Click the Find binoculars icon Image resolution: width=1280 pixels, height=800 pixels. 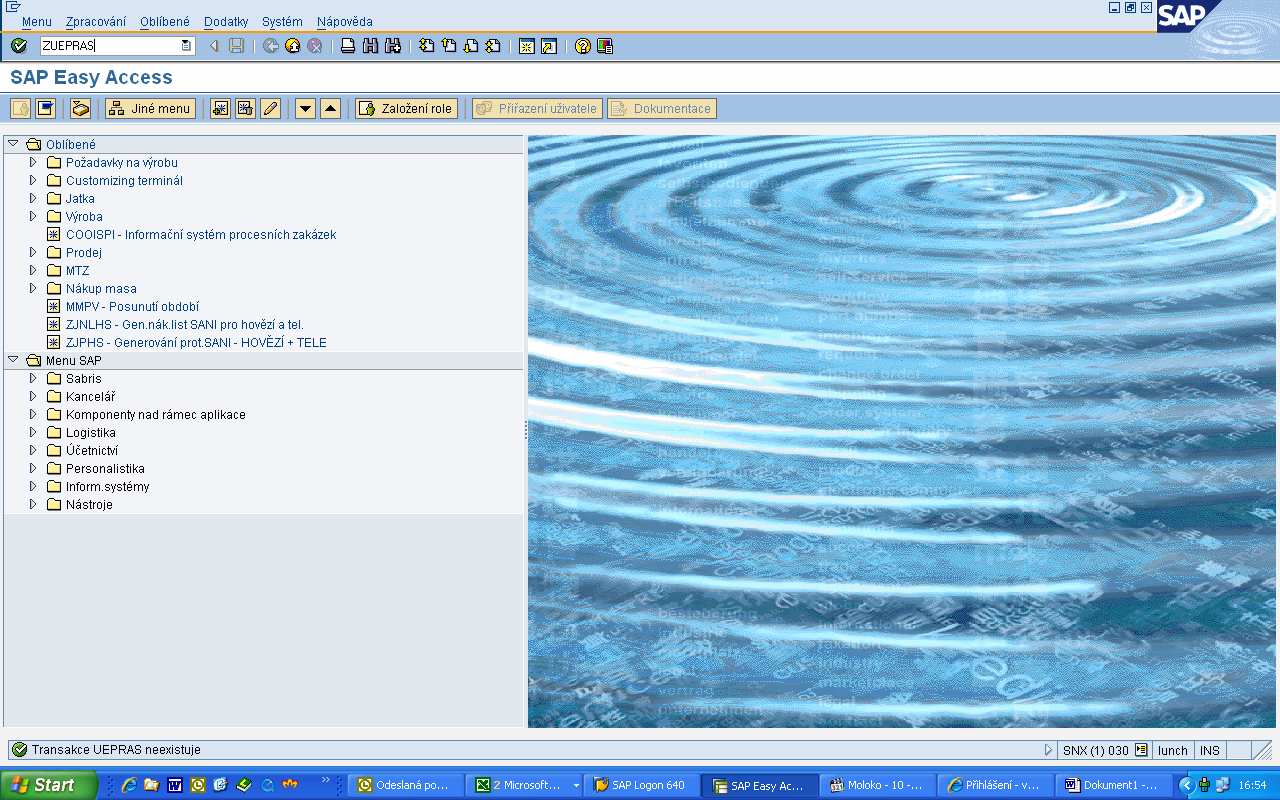click(370, 46)
